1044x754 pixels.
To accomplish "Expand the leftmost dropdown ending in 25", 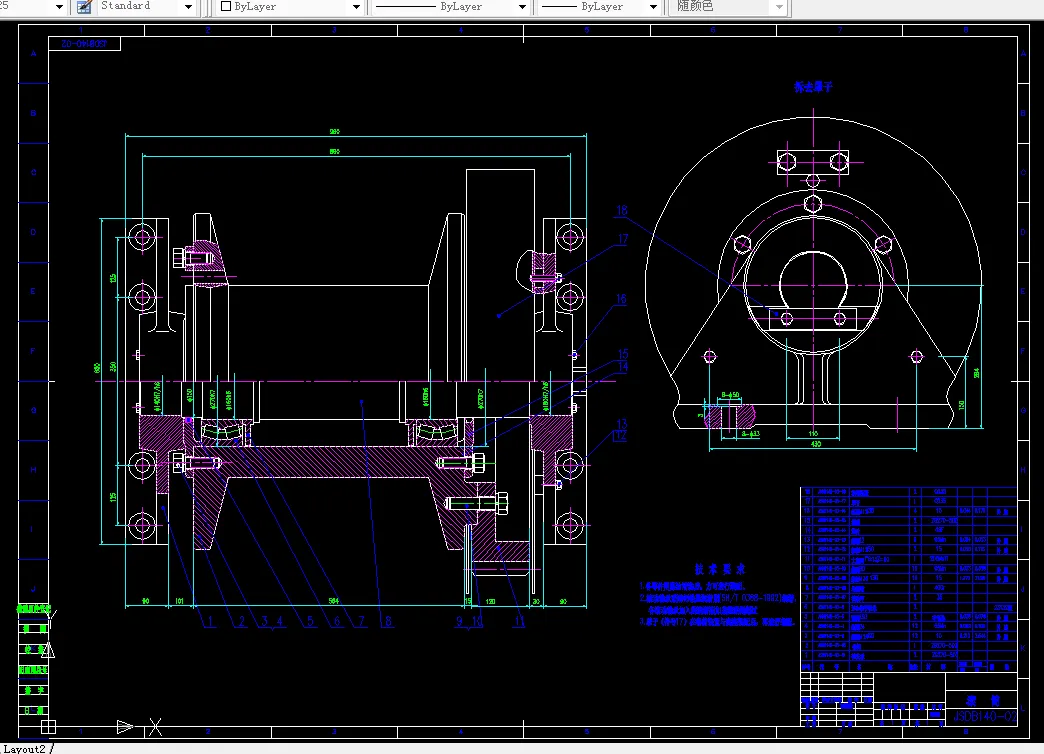I will pos(33,7).
